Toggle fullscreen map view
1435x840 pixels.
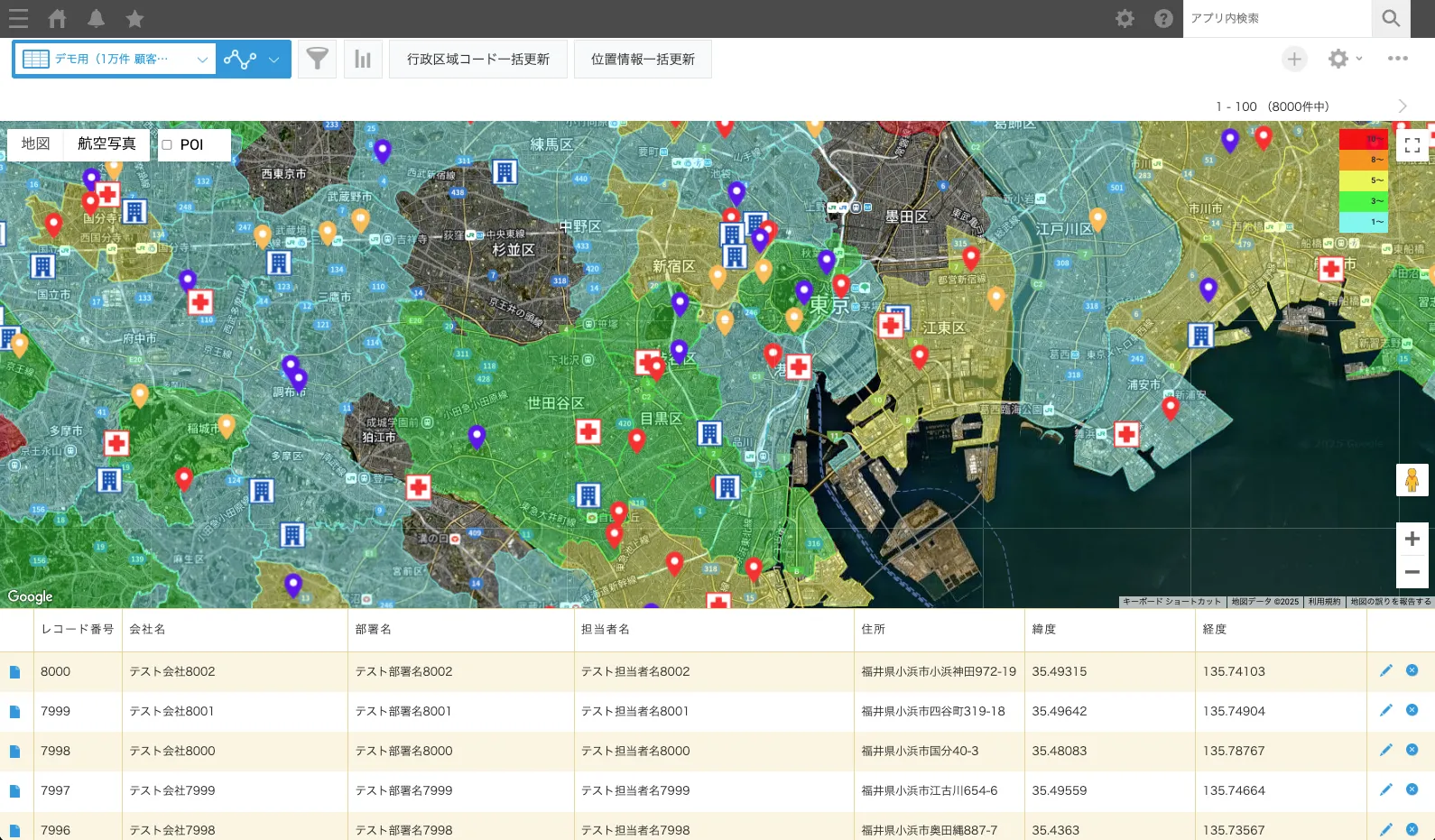pos(1412,145)
